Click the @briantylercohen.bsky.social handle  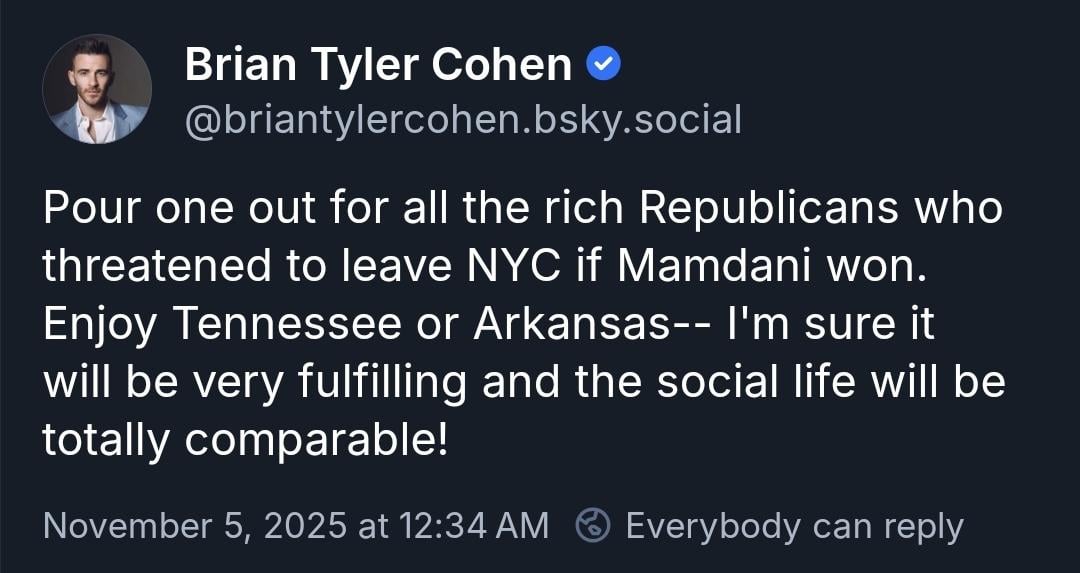click(x=463, y=120)
